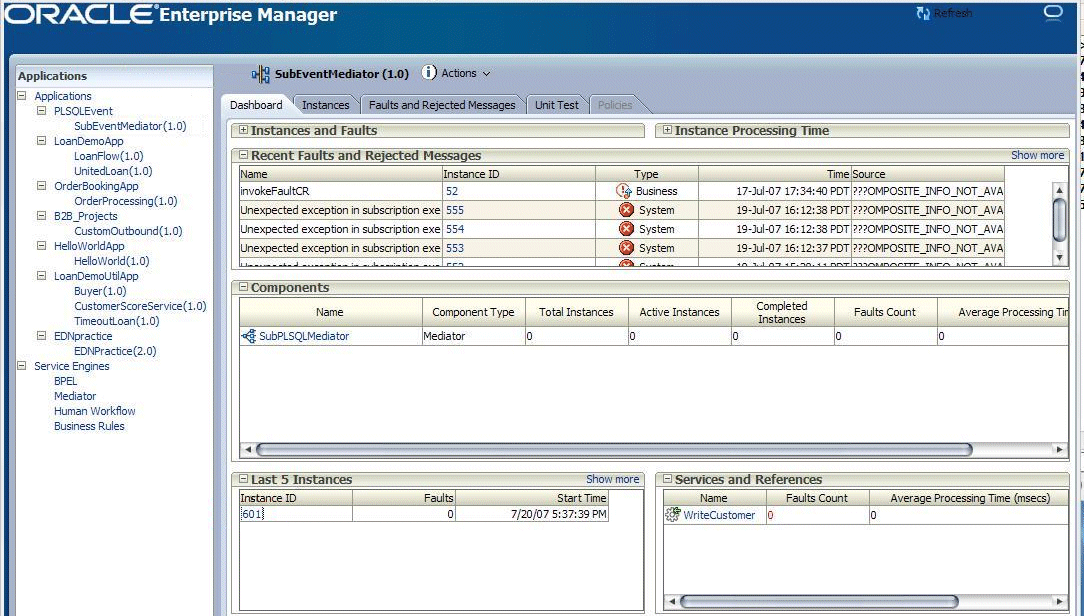Click the SubEventMediator composite icon in title
This screenshot has width=1084, height=616.
pyautogui.click(x=261, y=75)
